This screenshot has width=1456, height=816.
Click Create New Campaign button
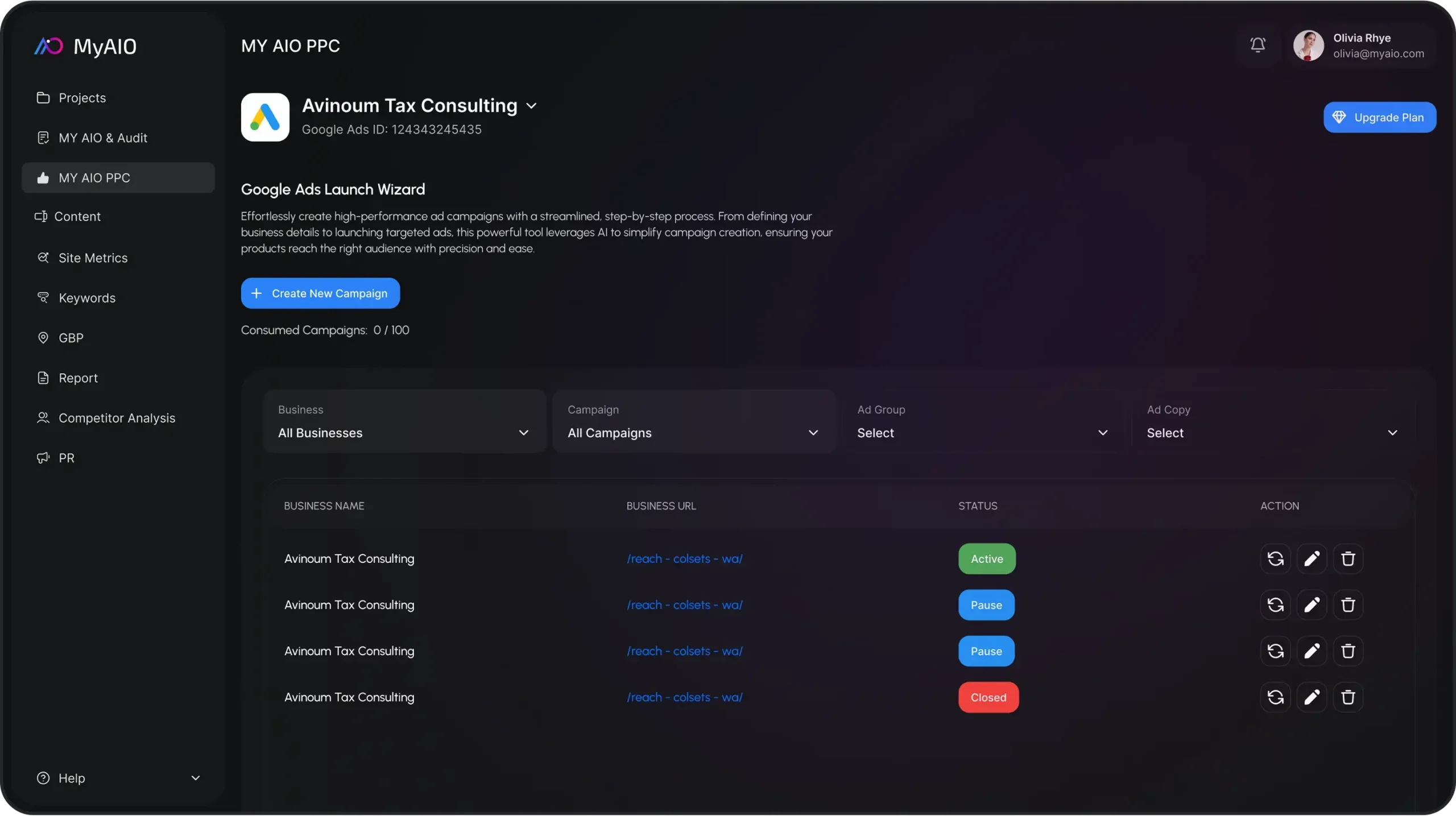[x=320, y=293]
